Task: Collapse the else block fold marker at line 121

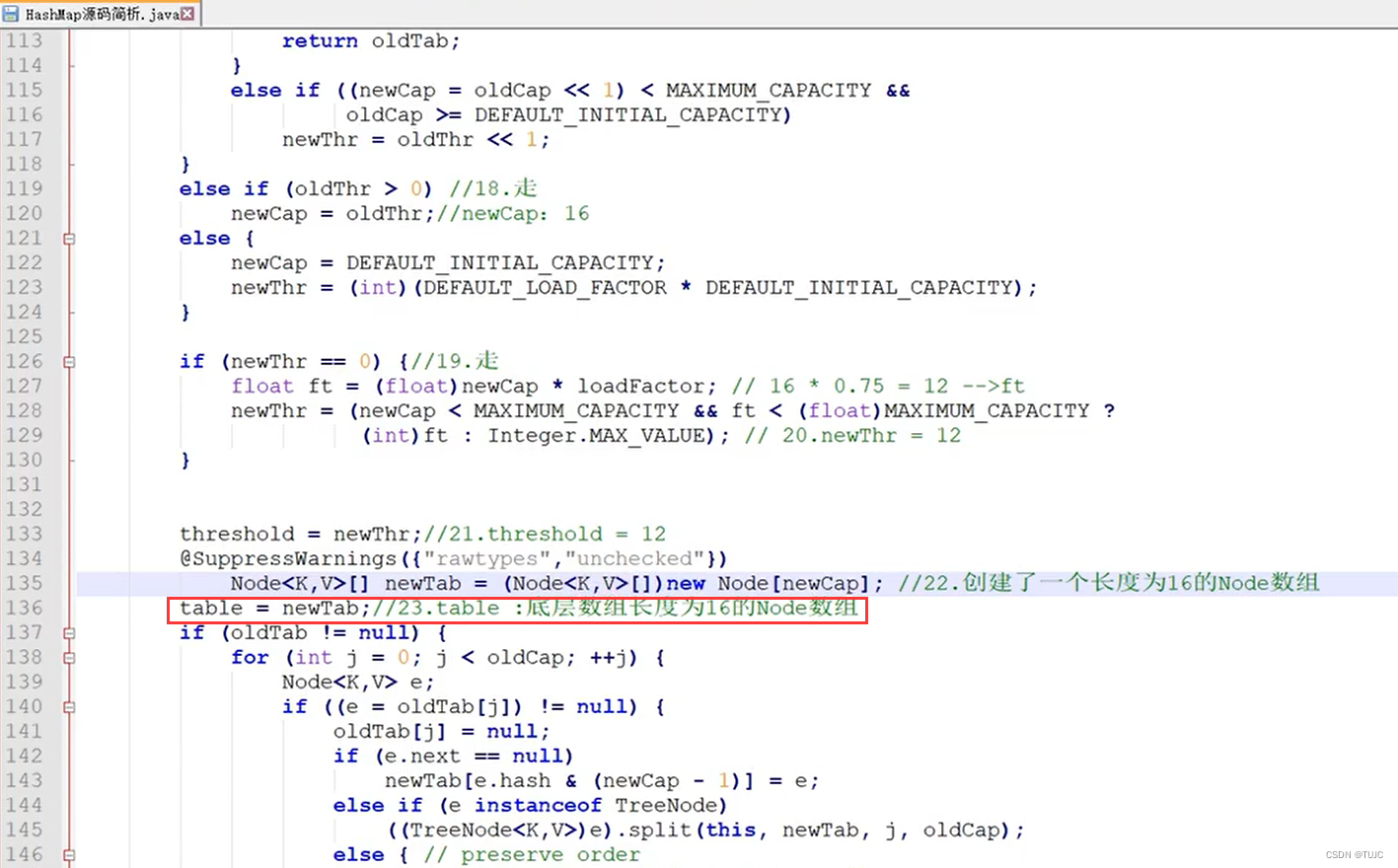Action: click(69, 239)
